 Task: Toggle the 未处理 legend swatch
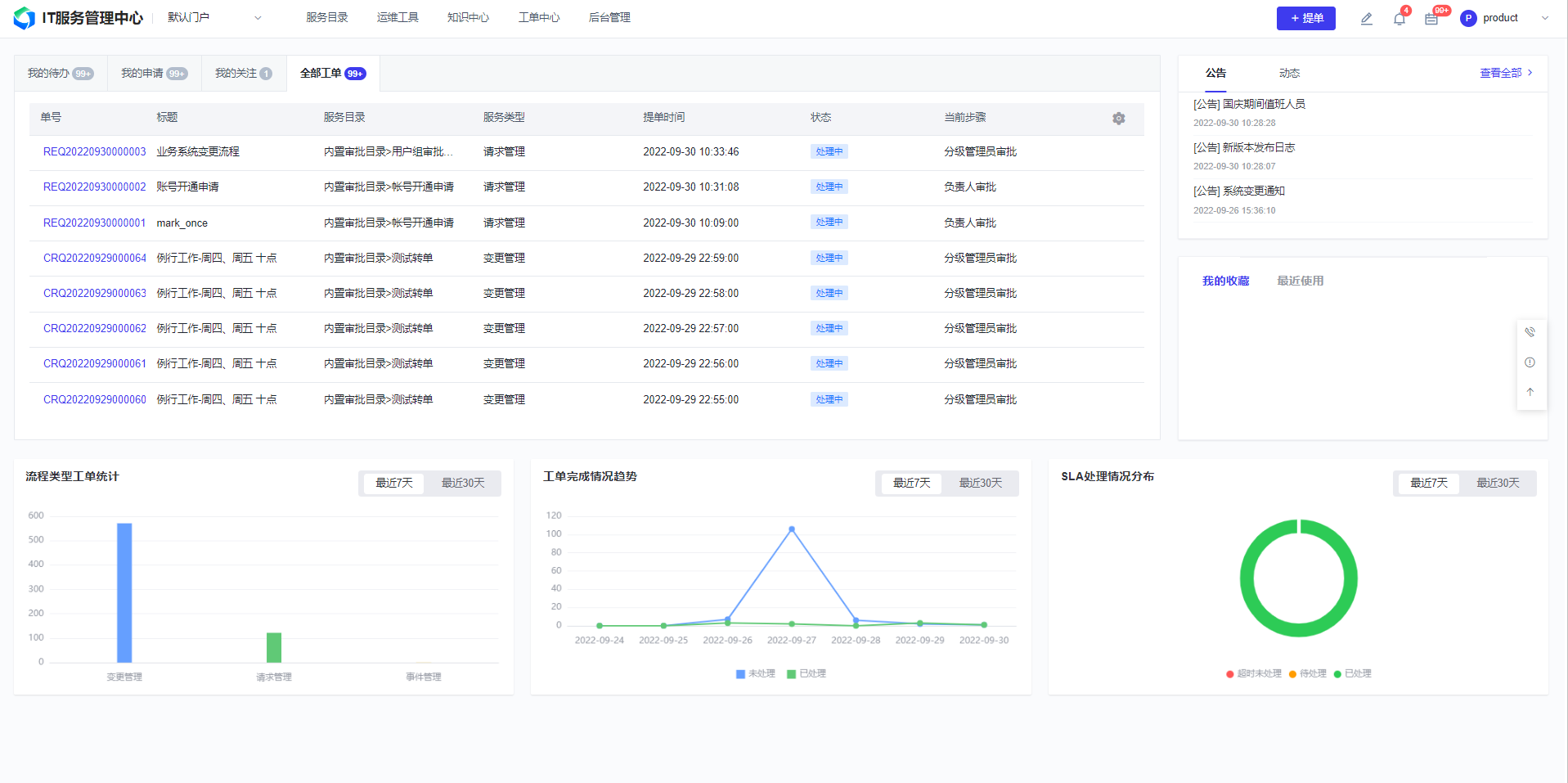click(x=740, y=674)
